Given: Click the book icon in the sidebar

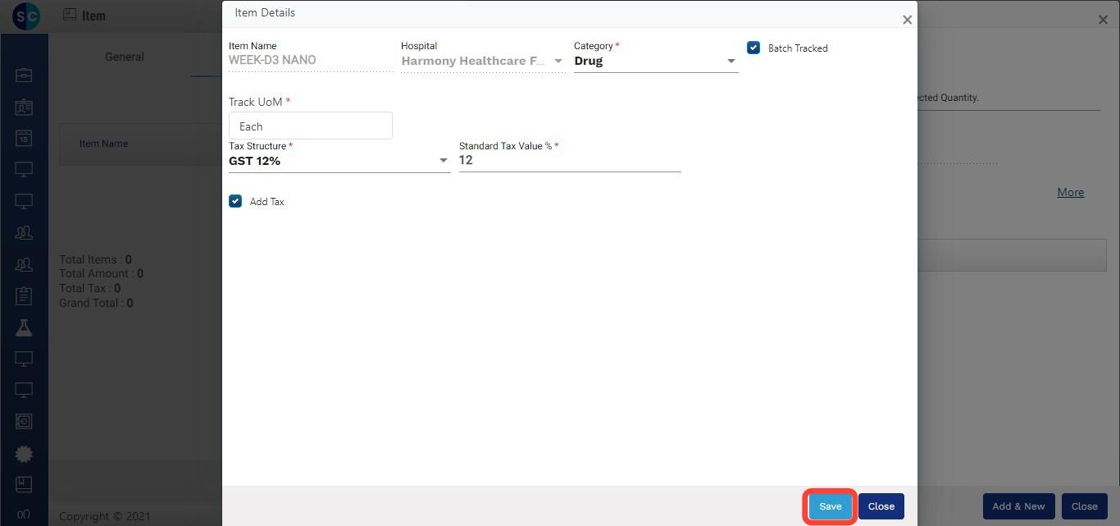Looking at the screenshot, I should [x=24, y=485].
